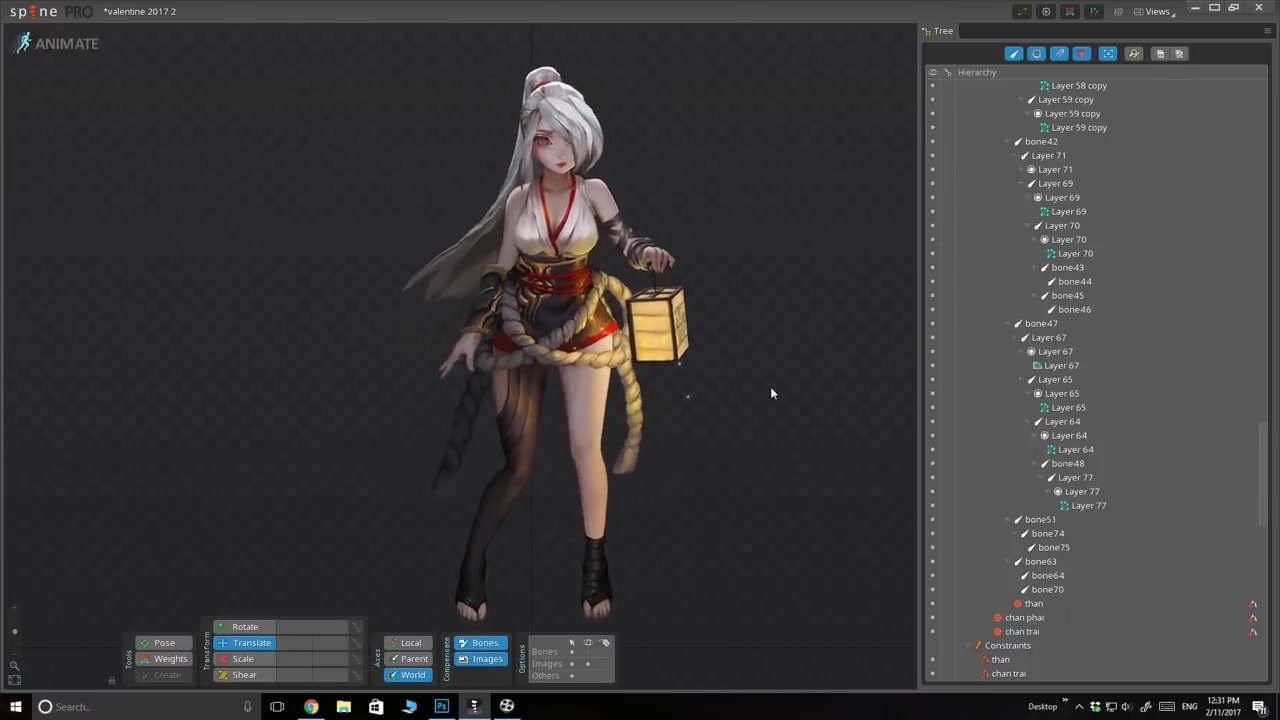The width and height of the screenshot is (1280, 720).
Task: Enable the Rotate transform tool
Action: (244, 627)
